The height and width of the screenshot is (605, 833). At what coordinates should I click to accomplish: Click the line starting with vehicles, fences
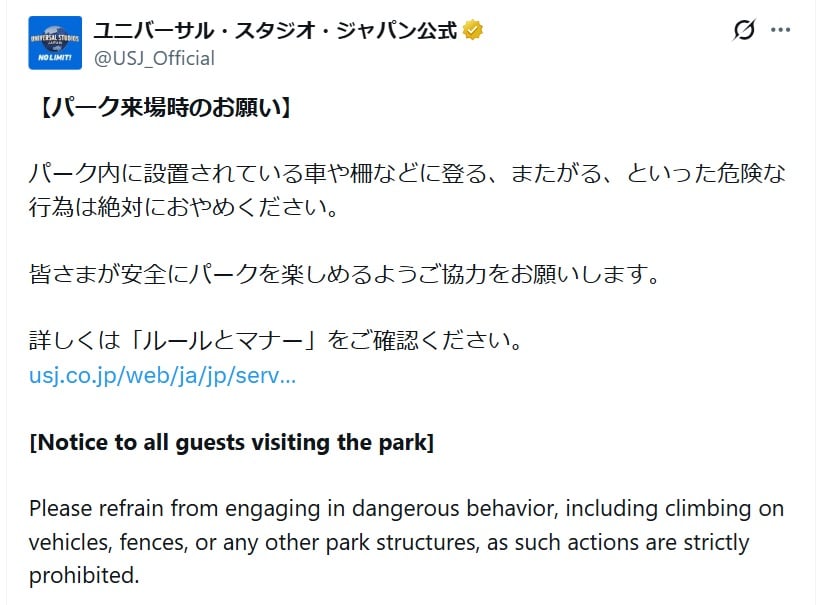pos(389,543)
